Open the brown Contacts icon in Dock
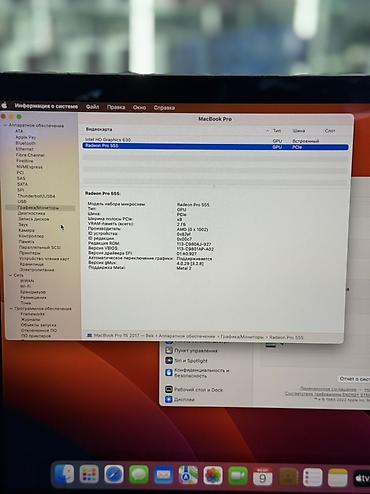The image size is (370, 494). point(288,477)
